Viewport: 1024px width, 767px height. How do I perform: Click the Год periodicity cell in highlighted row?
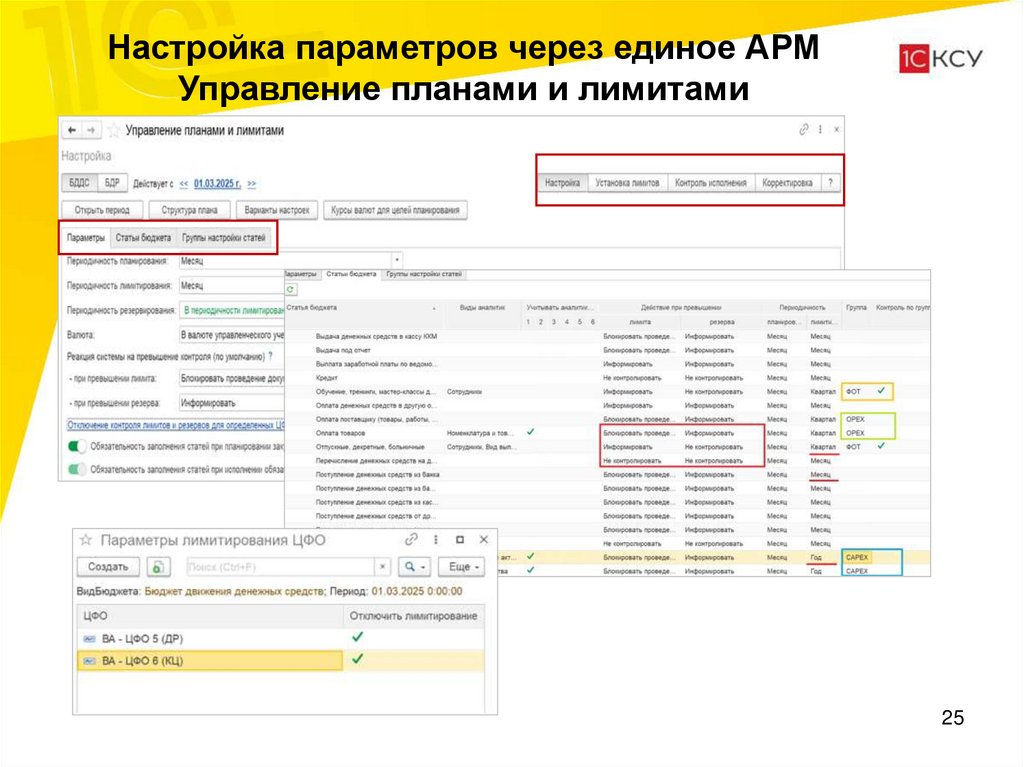pyautogui.click(x=816, y=557)
